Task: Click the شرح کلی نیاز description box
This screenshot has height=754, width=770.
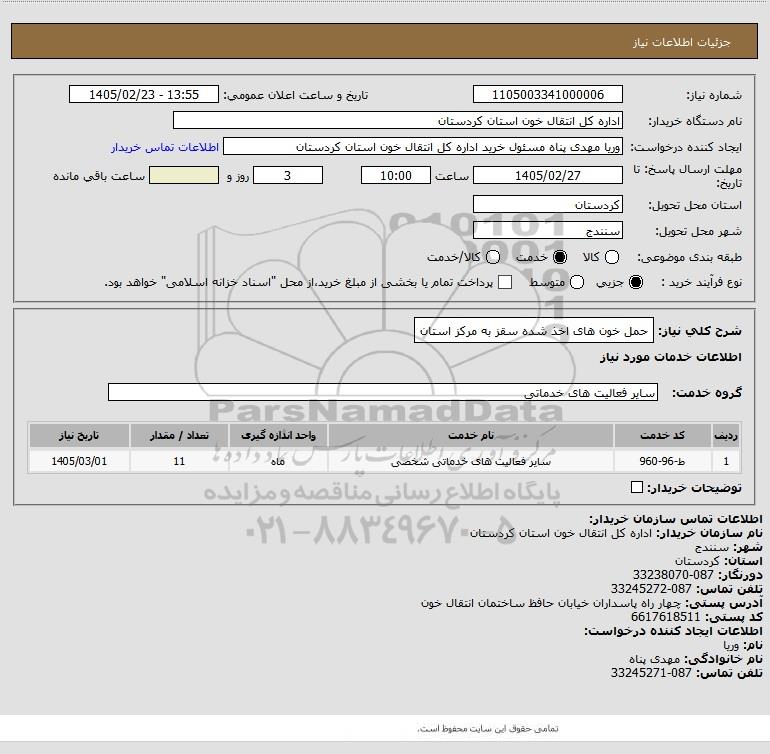Action: click(534, 331)
